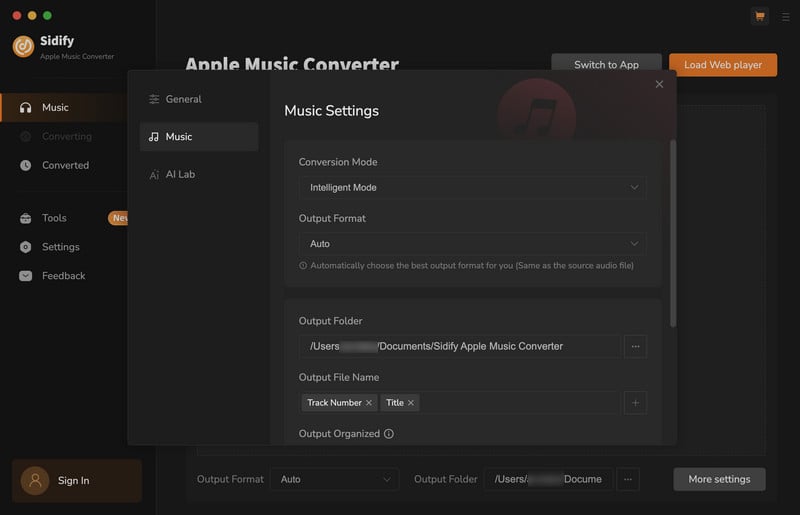This screenshot has height=515, width=800.
Task: Expand the Output Format dropdown in settings
Action: [472, 243]
